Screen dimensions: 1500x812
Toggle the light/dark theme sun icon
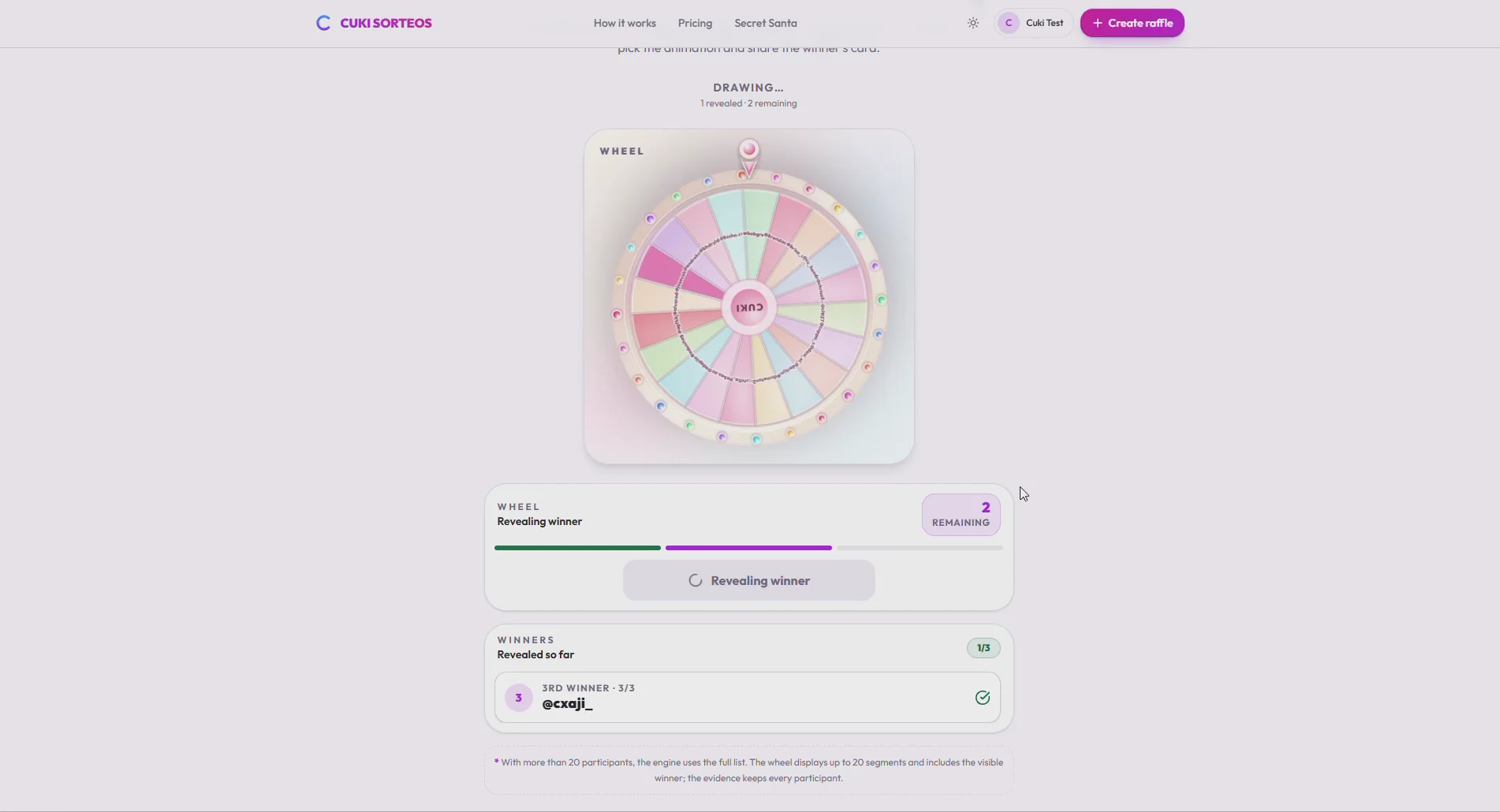point(973,23)
